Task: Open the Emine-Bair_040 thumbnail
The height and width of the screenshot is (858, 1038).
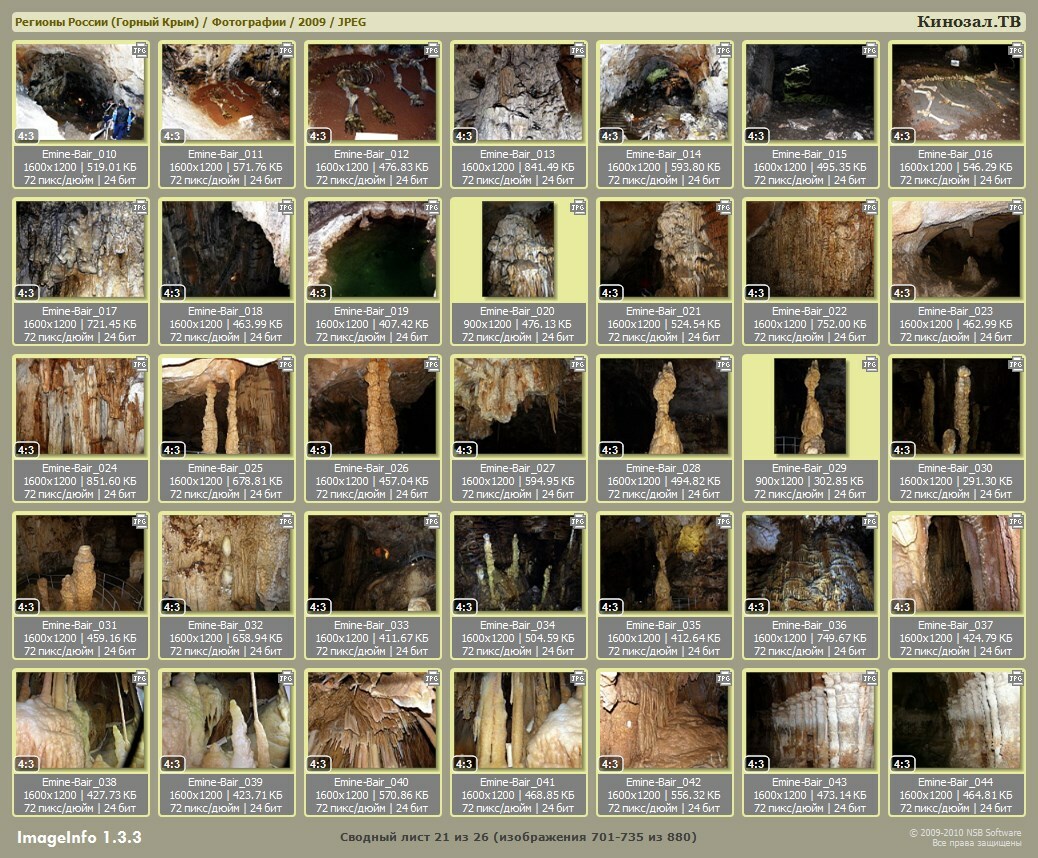Action: [372, 720]
